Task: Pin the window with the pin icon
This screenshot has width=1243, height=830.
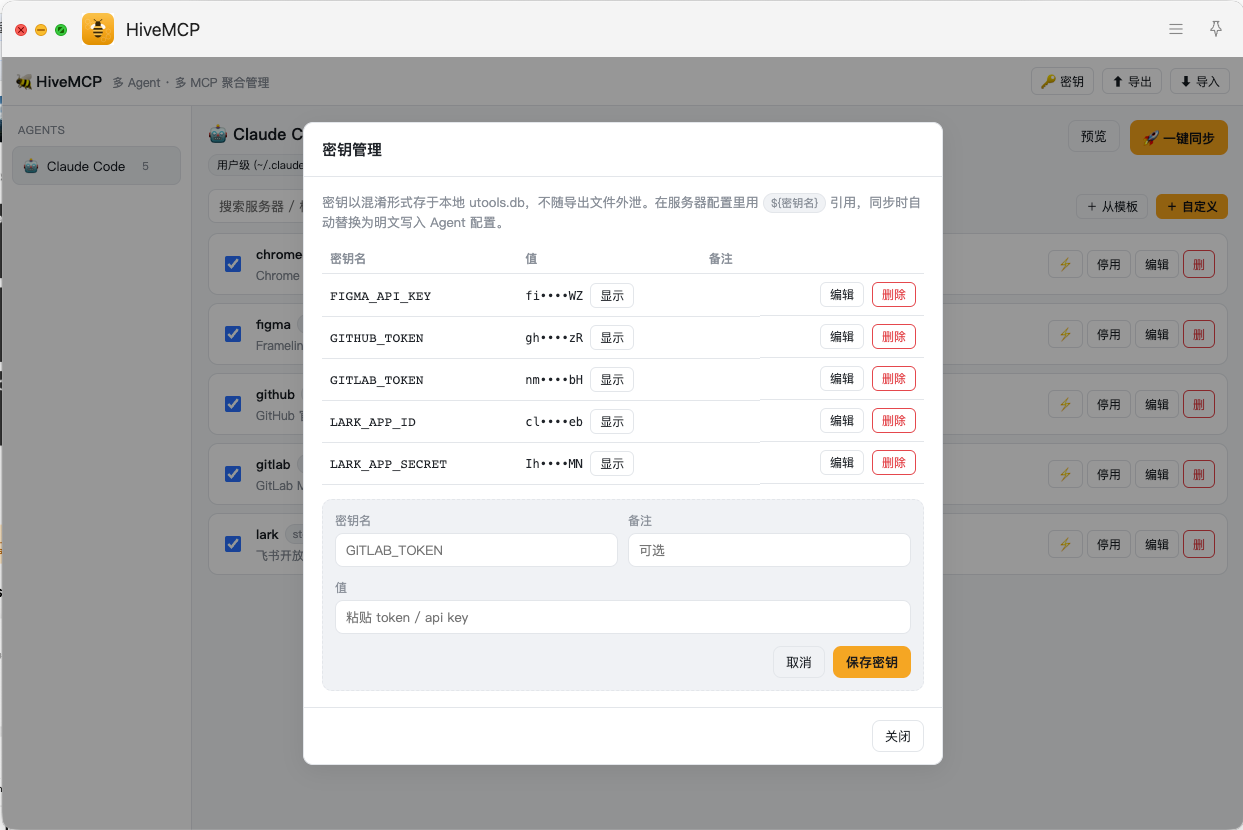Action: (x=1216, y=29)
